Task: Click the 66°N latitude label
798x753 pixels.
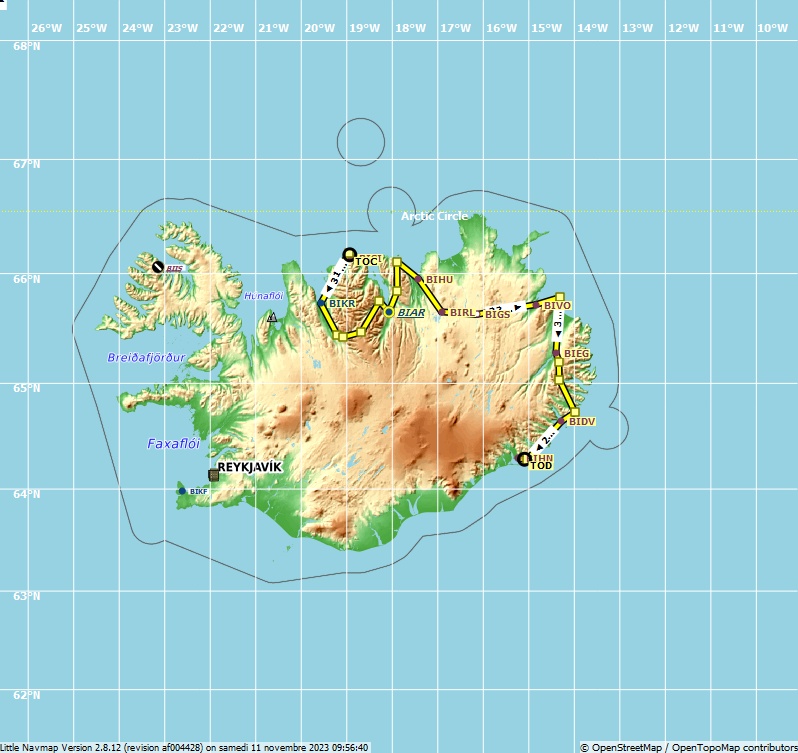Action: point(26,279)
